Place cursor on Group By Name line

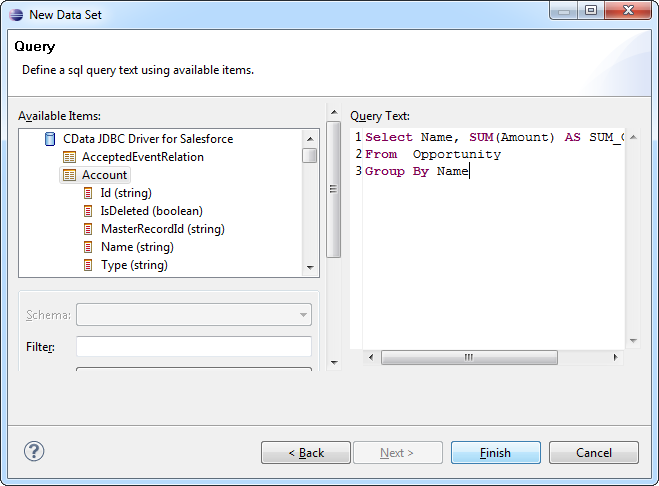tap(420, 171)
